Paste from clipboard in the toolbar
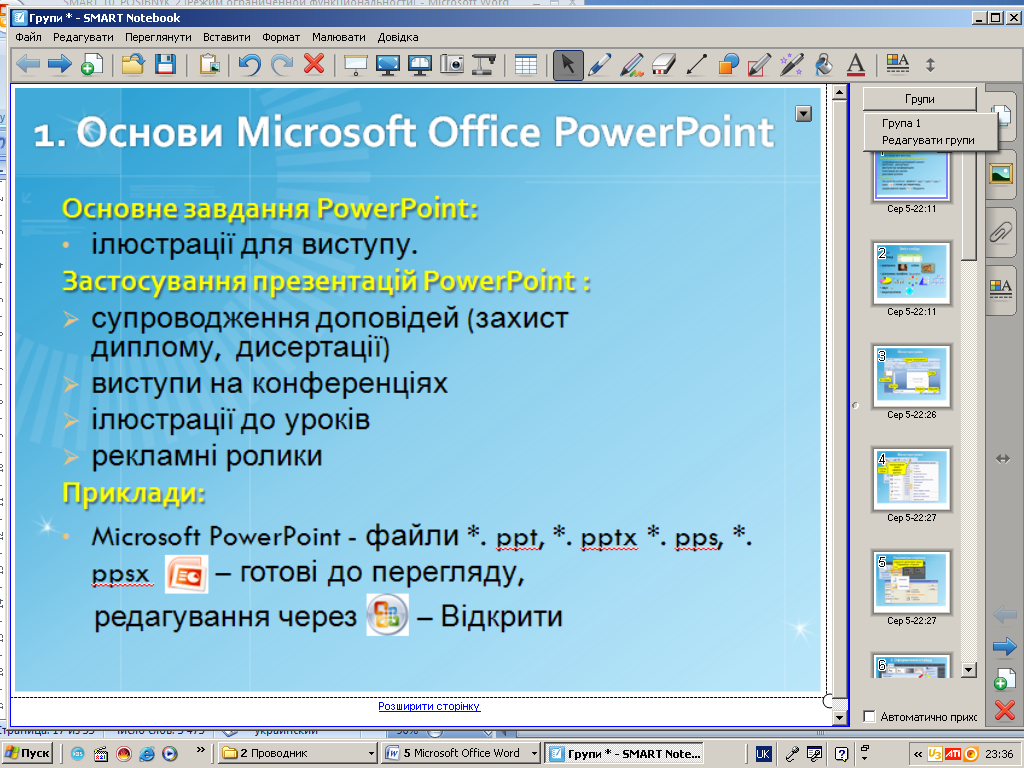 209,65
